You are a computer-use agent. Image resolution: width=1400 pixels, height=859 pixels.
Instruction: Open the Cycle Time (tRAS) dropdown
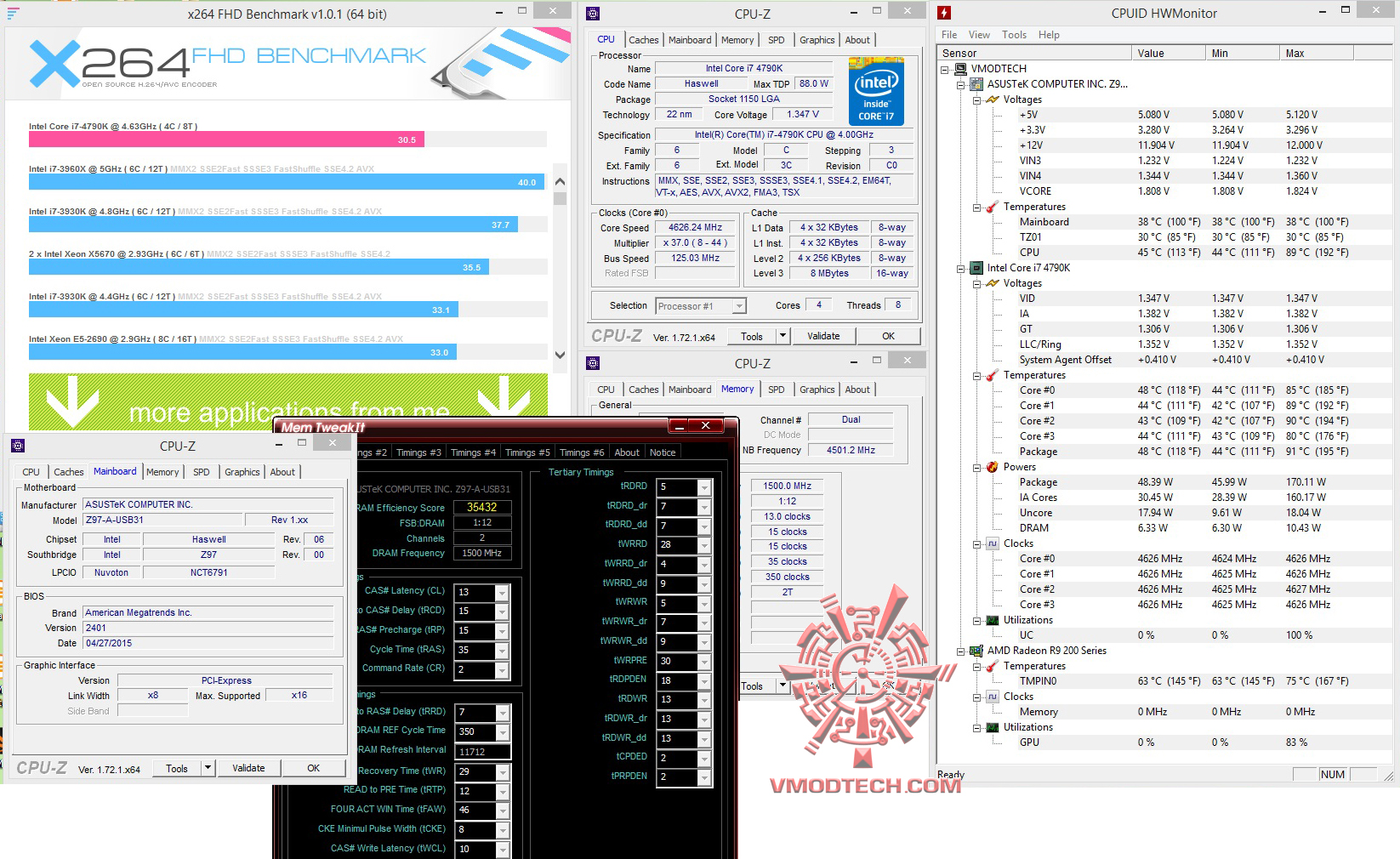[x=503, y=651]
